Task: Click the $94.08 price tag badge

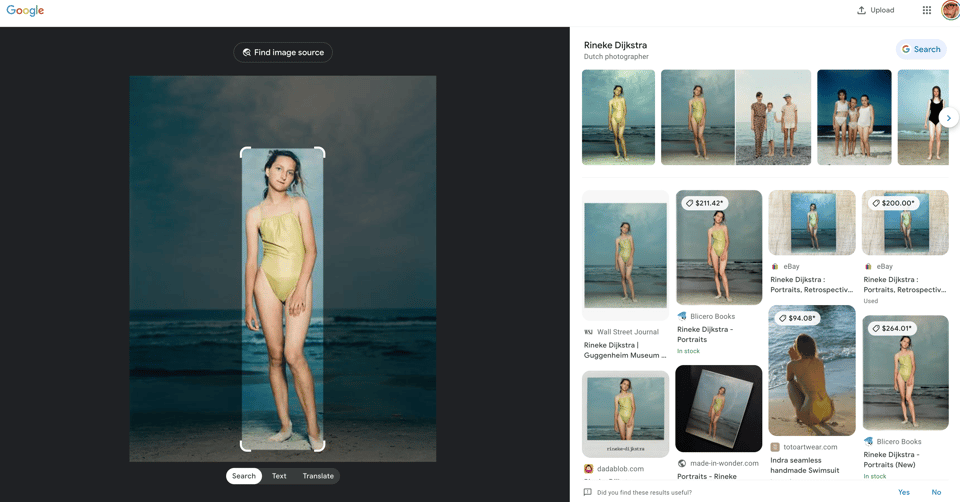Action: (797, 318)
